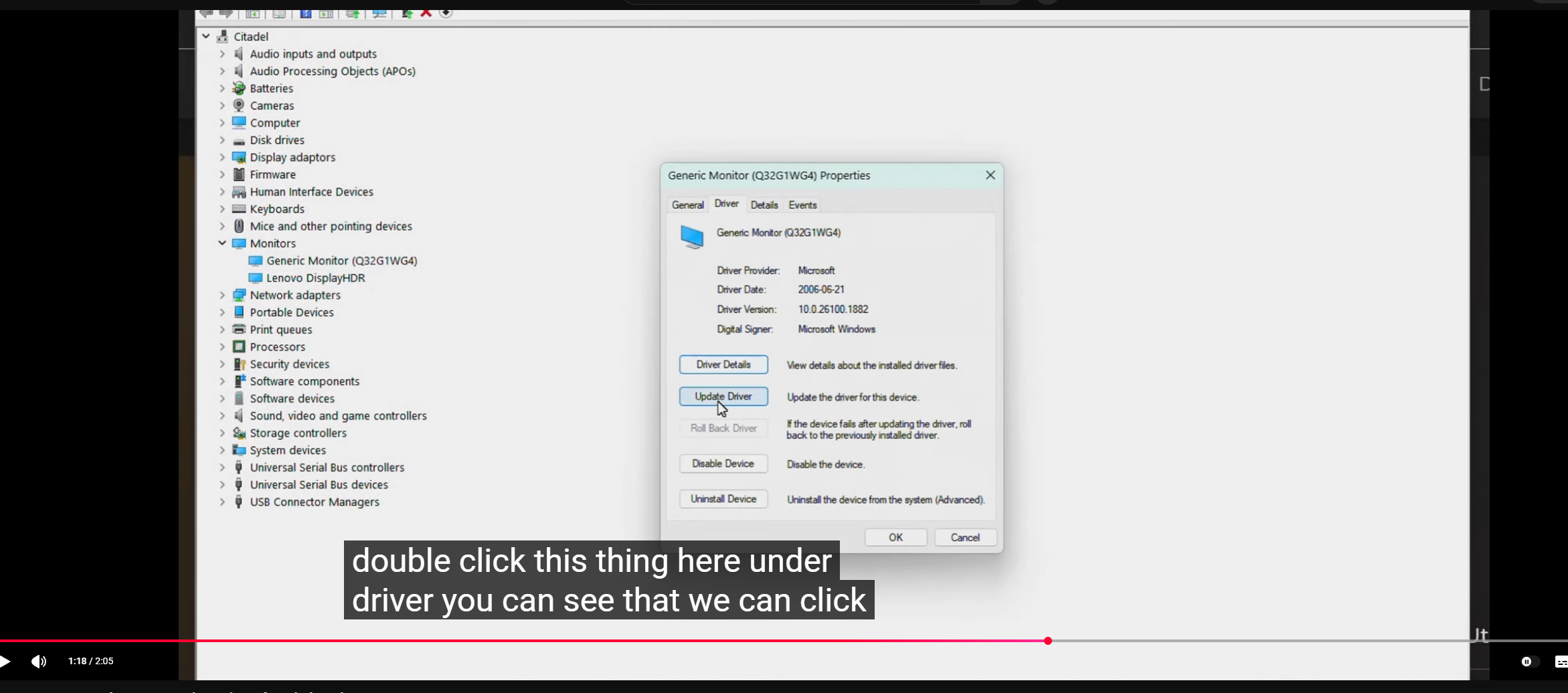
Task: Switch to the General tab
Action: (x=687, y=205)
